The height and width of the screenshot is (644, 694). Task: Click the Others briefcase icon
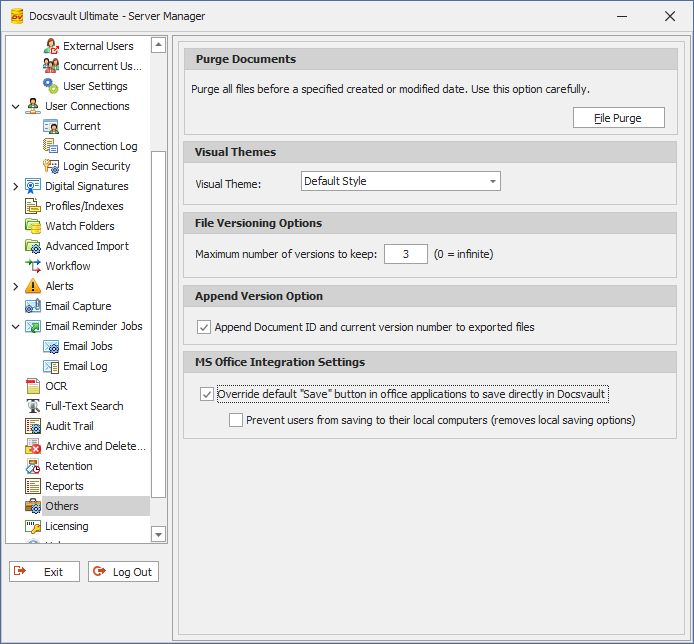[x=33, y=506]
